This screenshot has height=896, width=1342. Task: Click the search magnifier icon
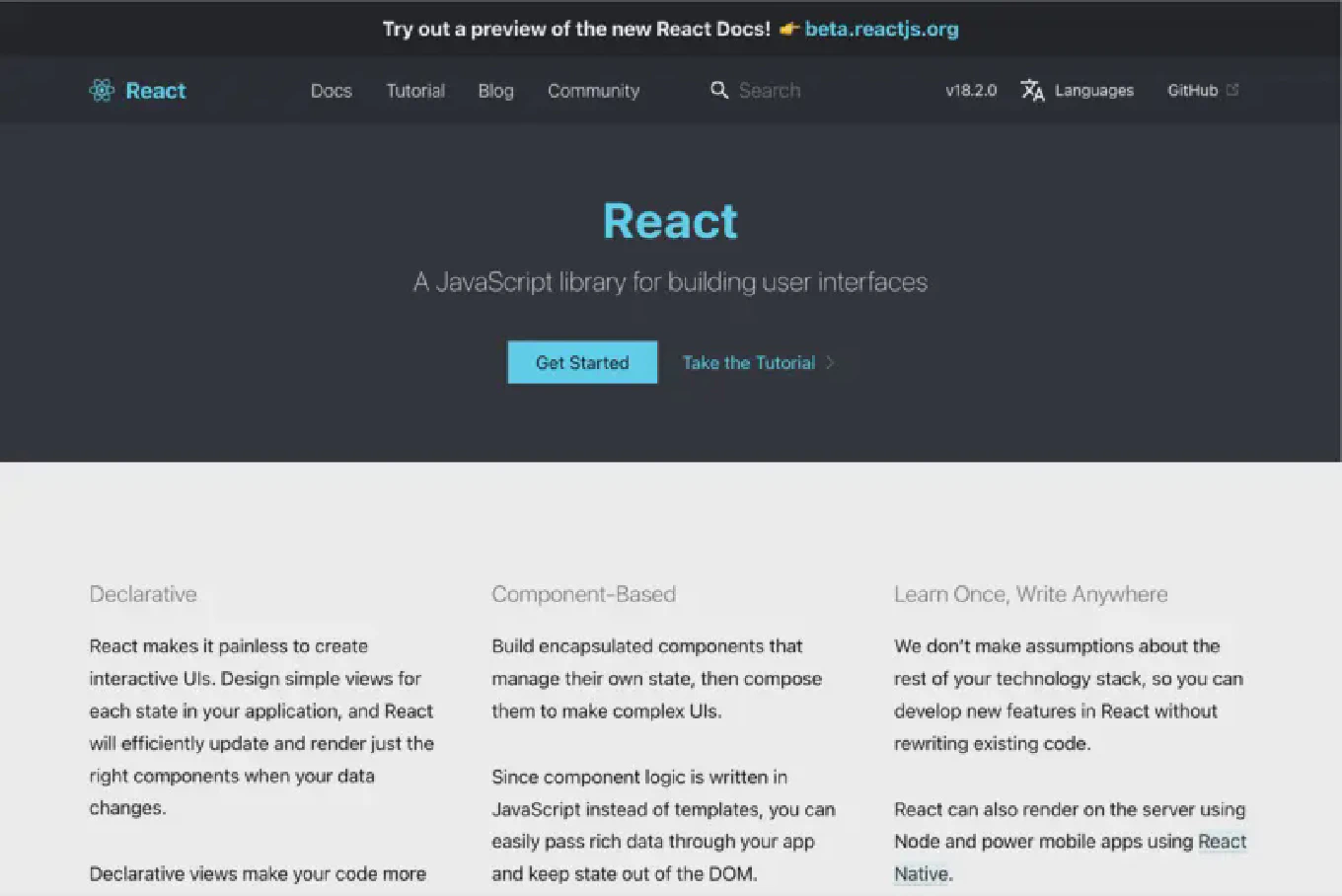click(x=719, y=91)
